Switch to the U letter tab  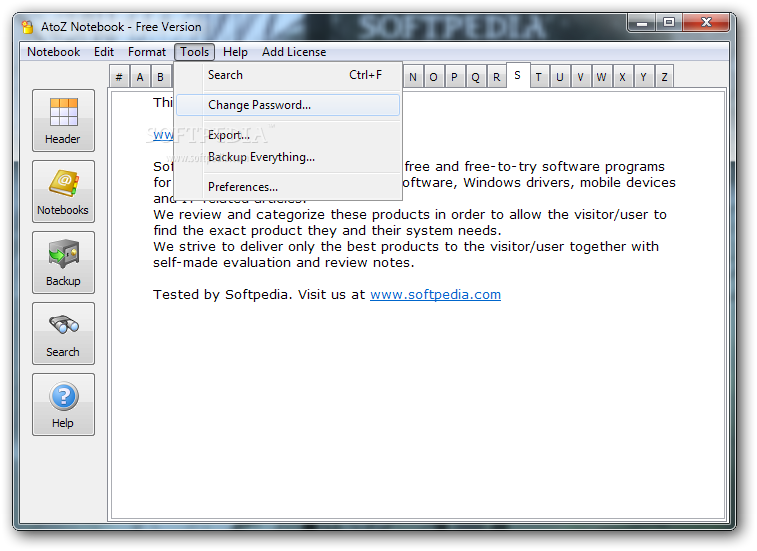point(560,77)
